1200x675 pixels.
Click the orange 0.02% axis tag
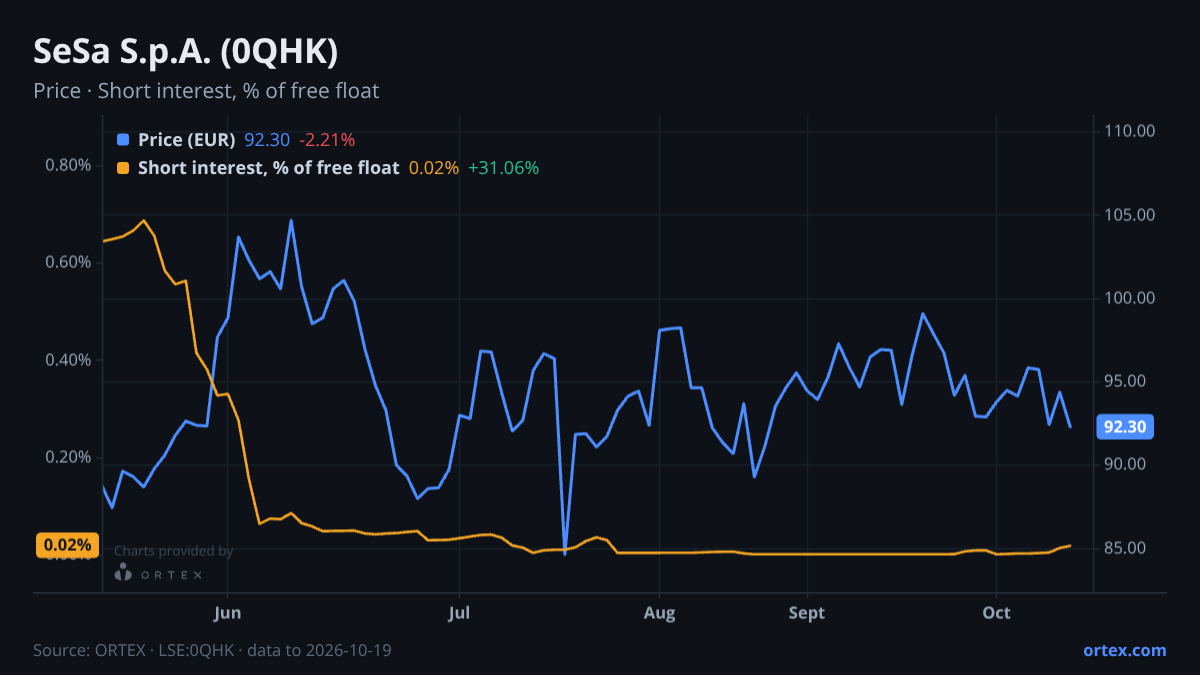pyautogui.click(x=68, y=545)
